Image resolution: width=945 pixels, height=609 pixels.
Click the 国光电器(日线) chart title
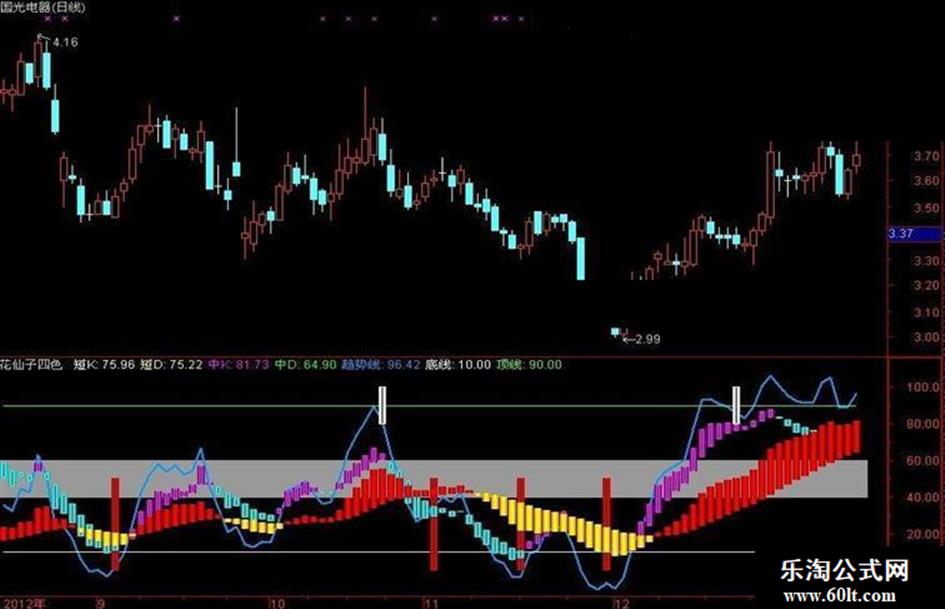point(43,7)
